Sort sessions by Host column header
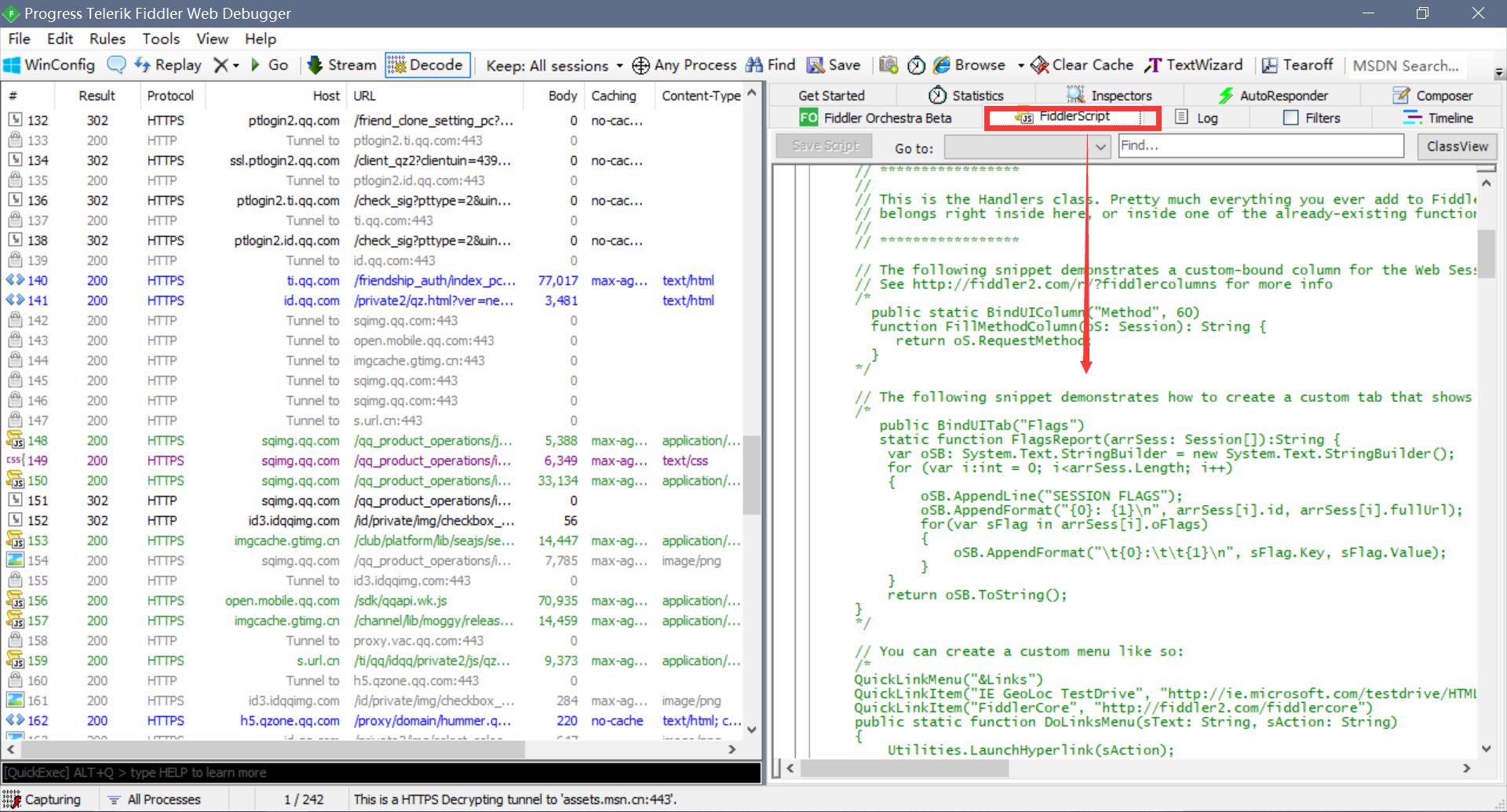The width and height of the screenshot is (1507, 812). coord(276,96)
